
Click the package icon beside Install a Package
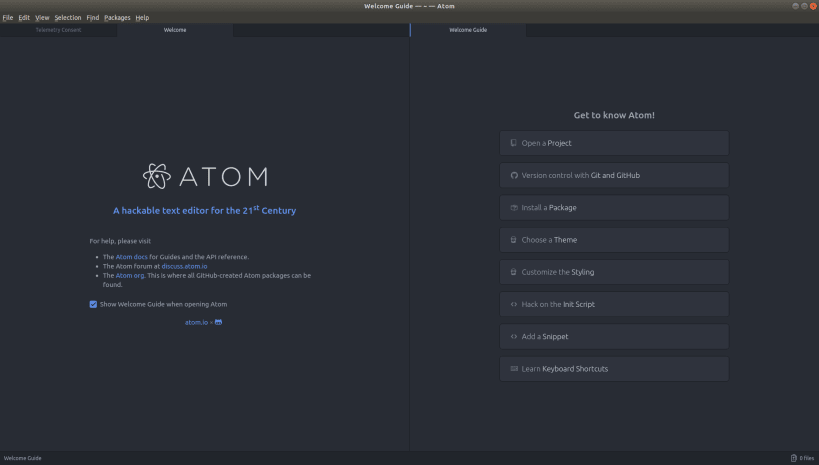[x=514, y=208]
